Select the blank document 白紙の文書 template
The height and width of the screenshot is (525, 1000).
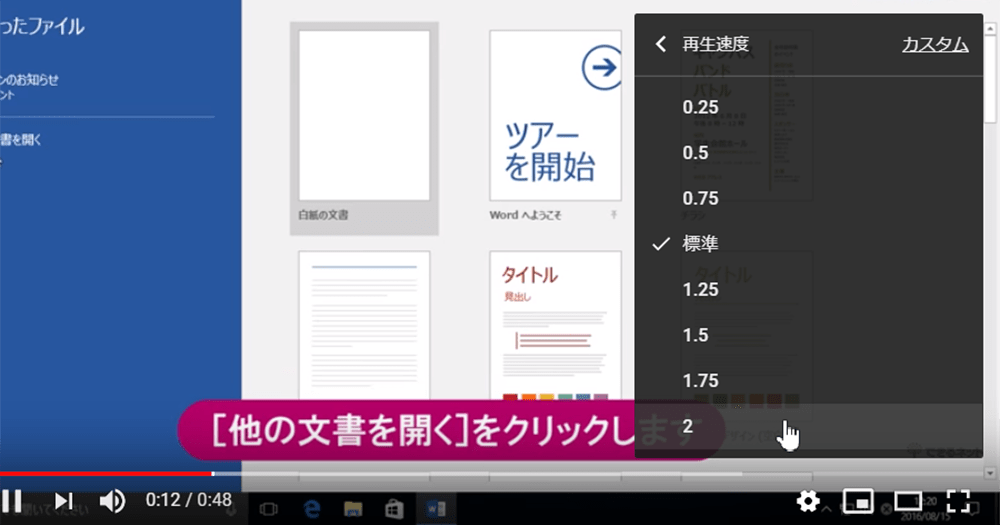click(x=364, y=128)
